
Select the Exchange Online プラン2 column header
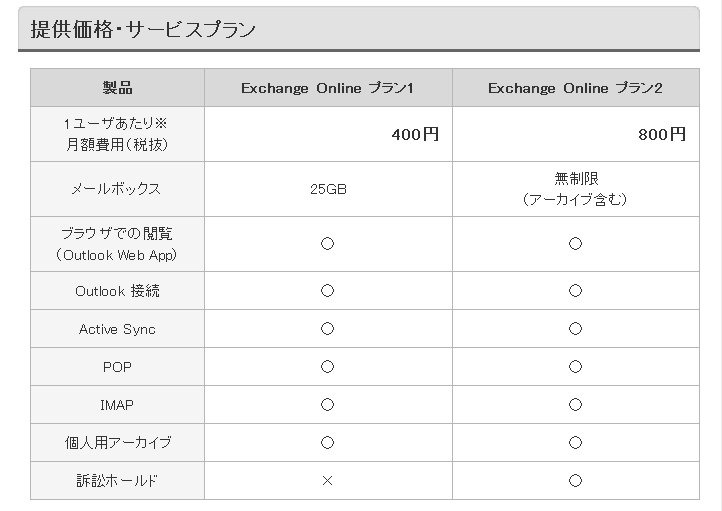coord(575,88)
